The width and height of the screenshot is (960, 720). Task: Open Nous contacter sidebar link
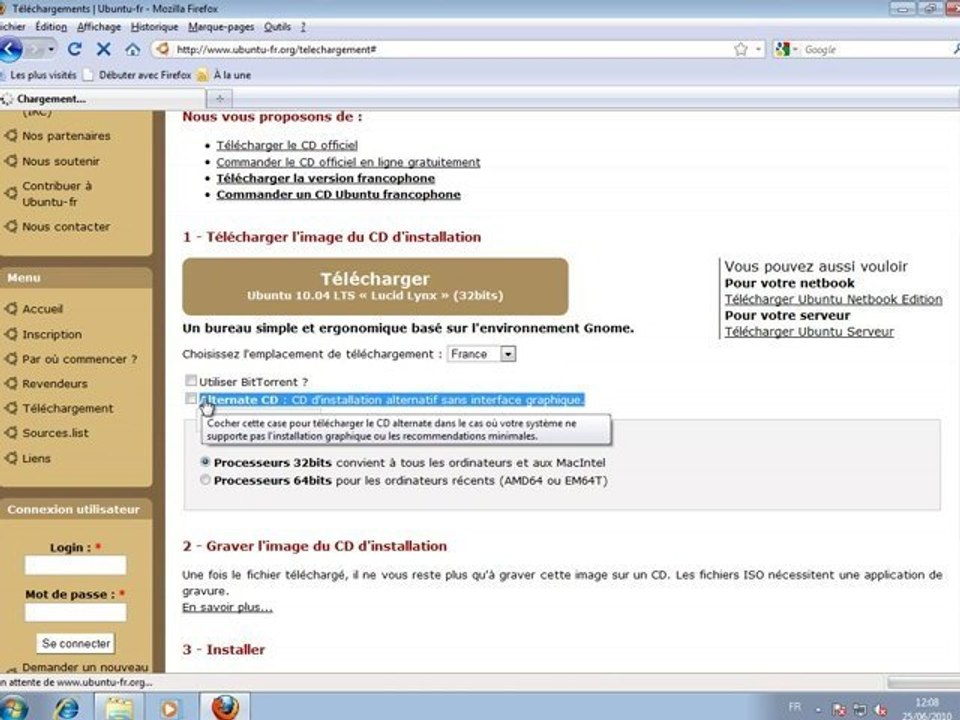click(x=66, y=227)
